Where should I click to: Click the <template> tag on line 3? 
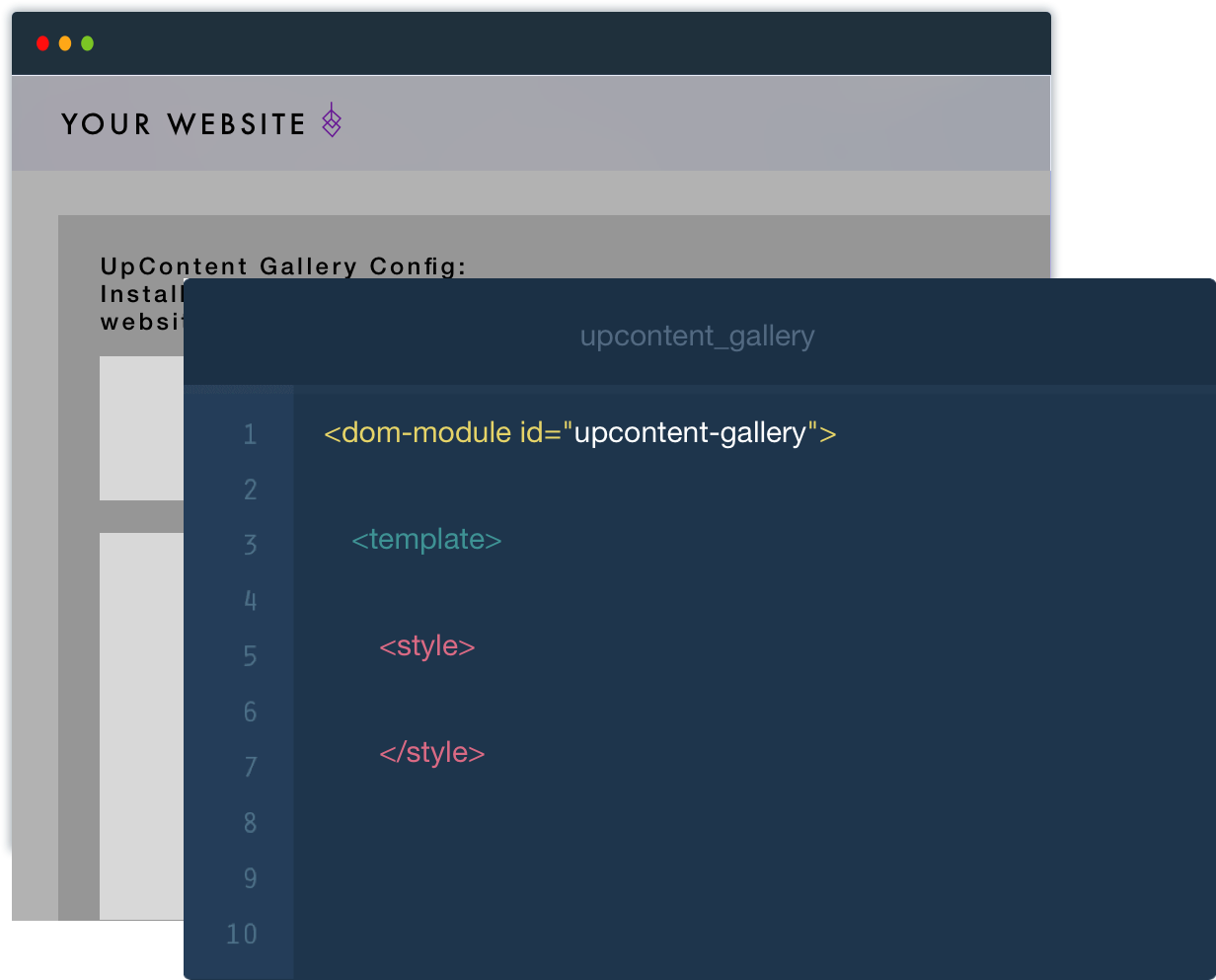pyautogui.click(x=426, y=540)
